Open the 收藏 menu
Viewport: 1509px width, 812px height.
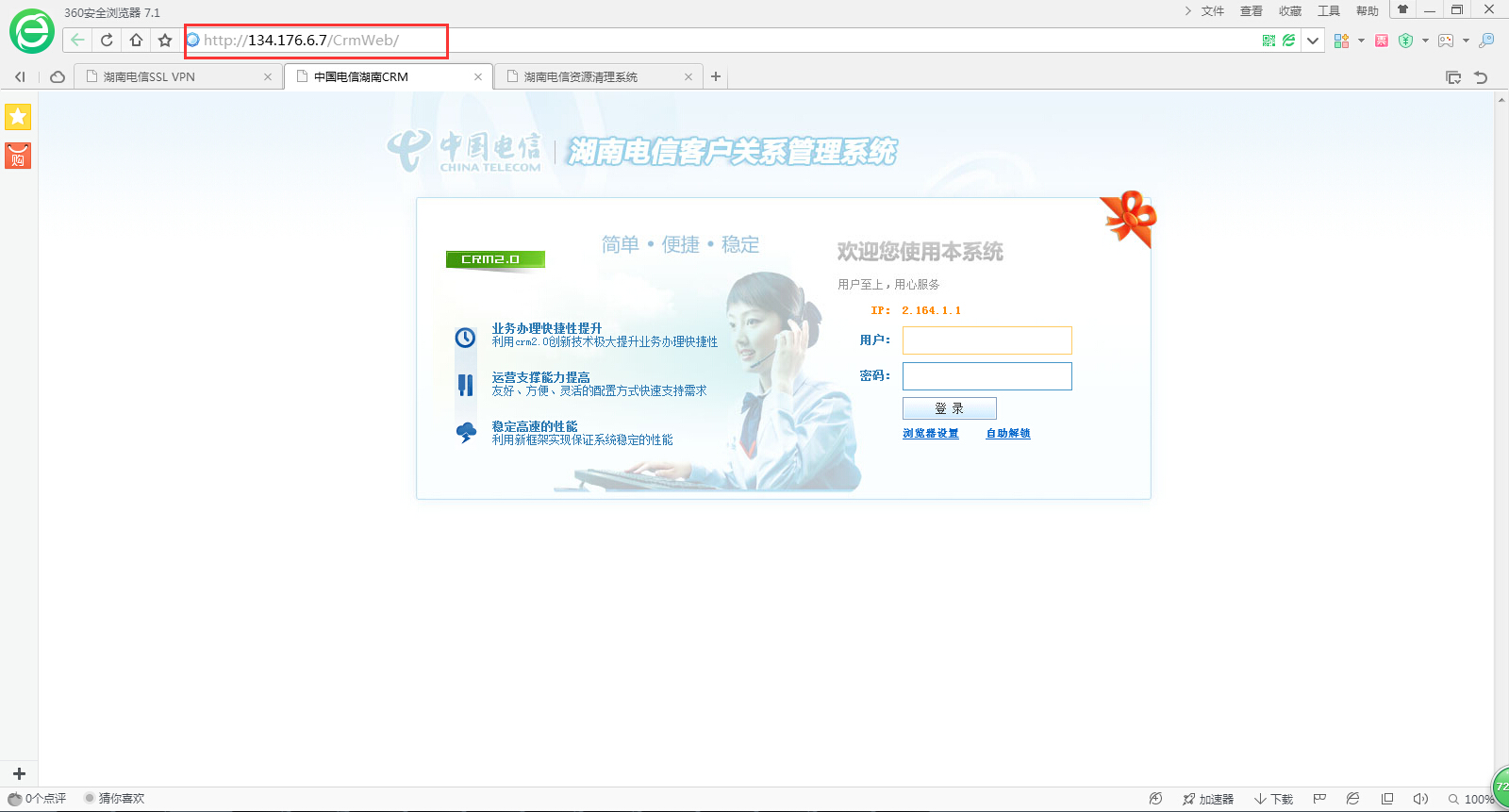pyautogui.click(x=1290, y=11)
